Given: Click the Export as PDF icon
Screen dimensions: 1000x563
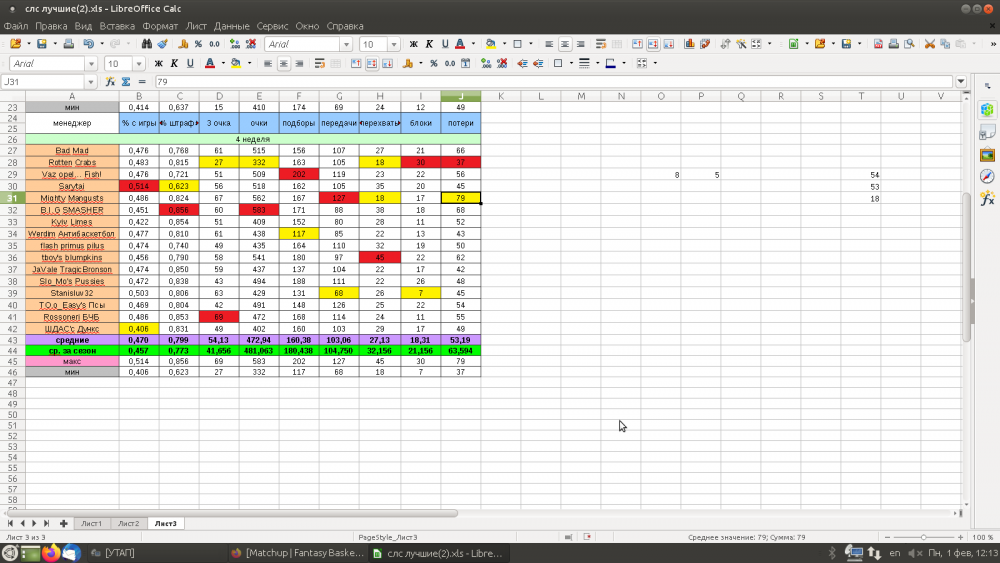Looking at the screenshot, I should [x=878, y=44].
